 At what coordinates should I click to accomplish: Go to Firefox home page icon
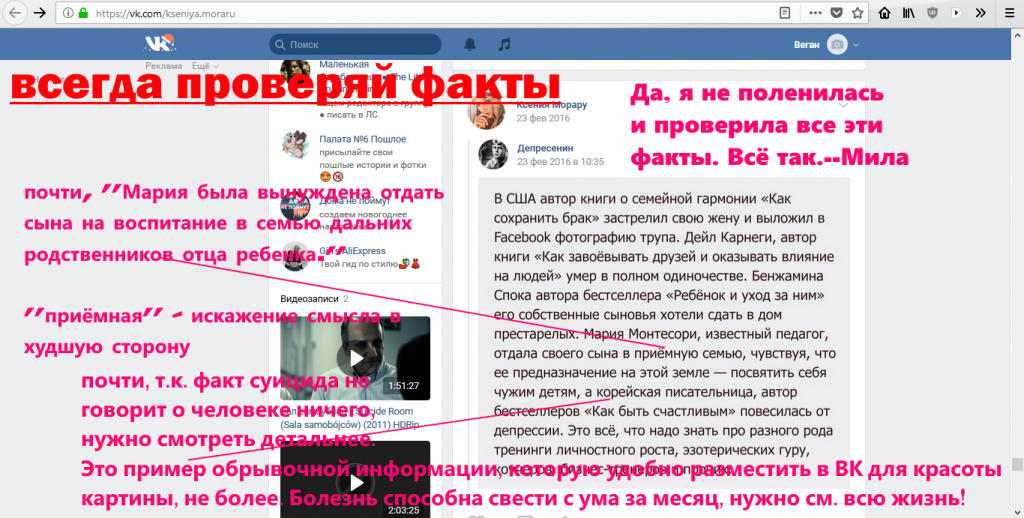[x=884, y=14]
